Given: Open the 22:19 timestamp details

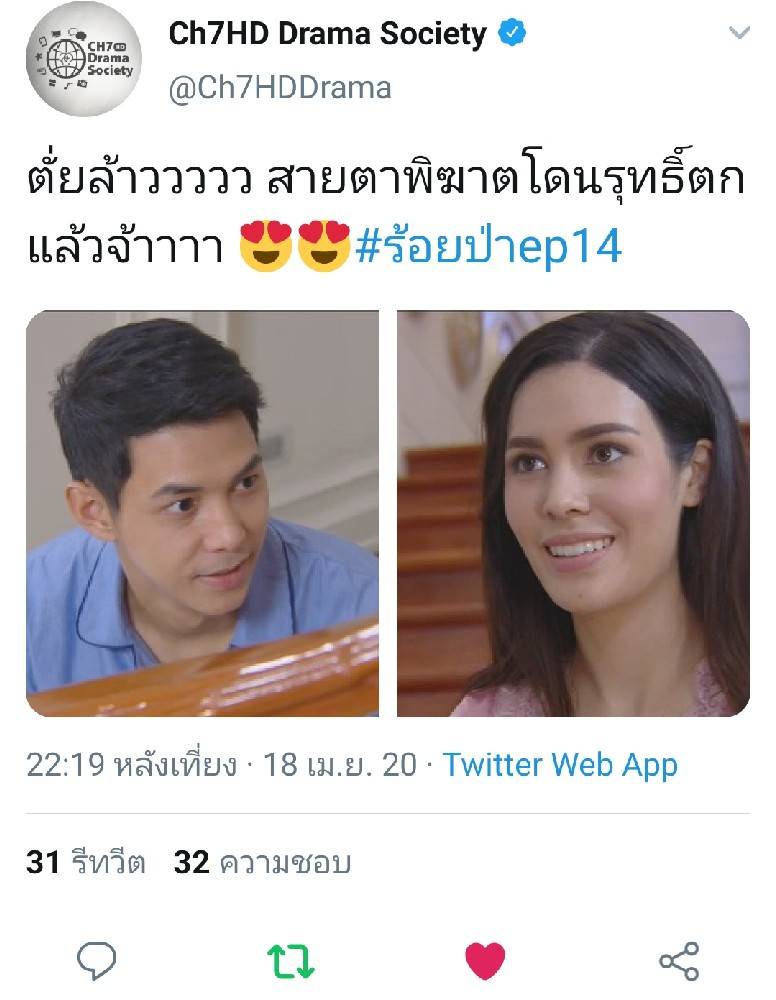Looking at the screenshot, I should [x=131, y=765].
